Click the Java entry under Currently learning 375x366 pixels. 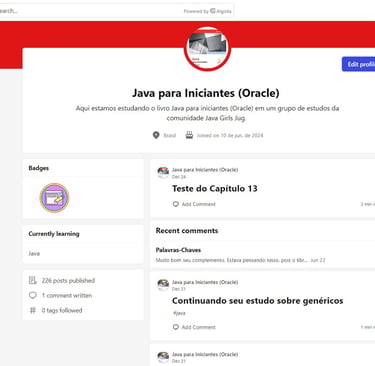click(x=34, y=253)
